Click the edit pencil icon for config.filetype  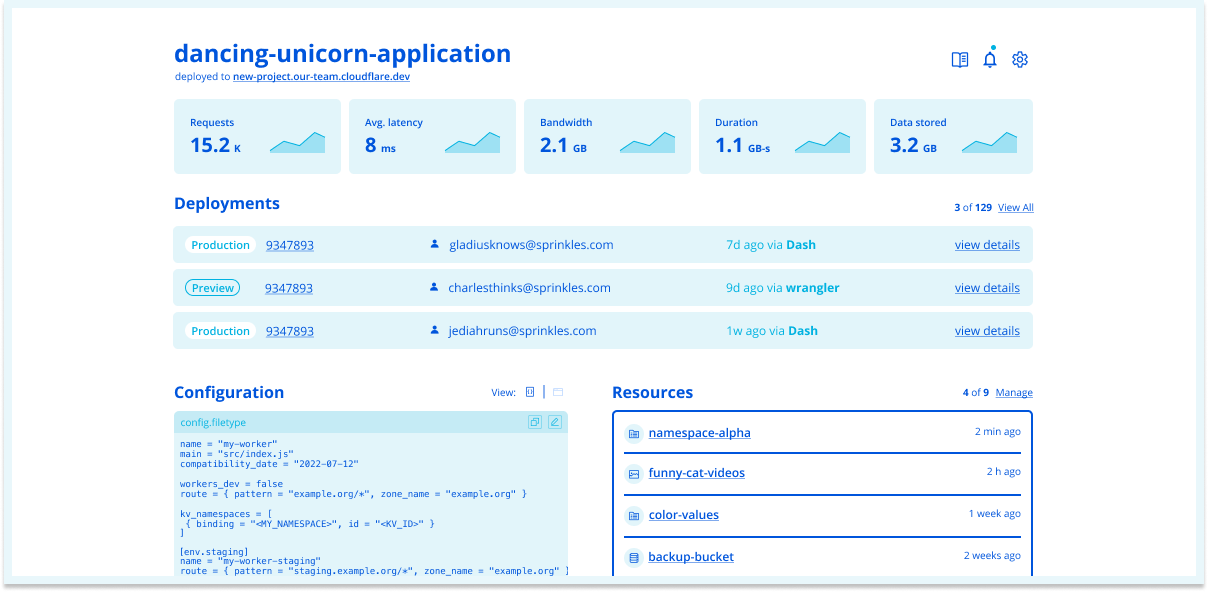[x=555, y=422]
